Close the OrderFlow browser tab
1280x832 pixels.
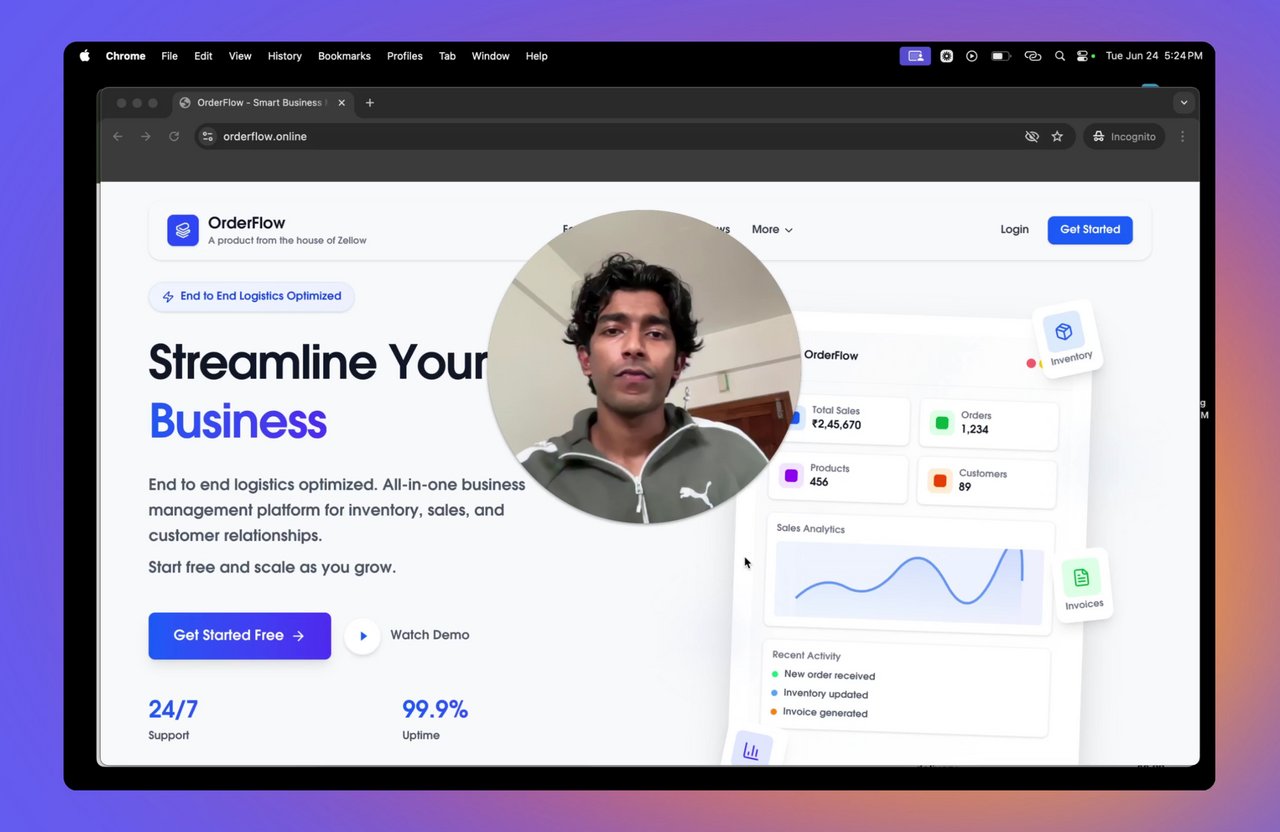tap(342, 102)
